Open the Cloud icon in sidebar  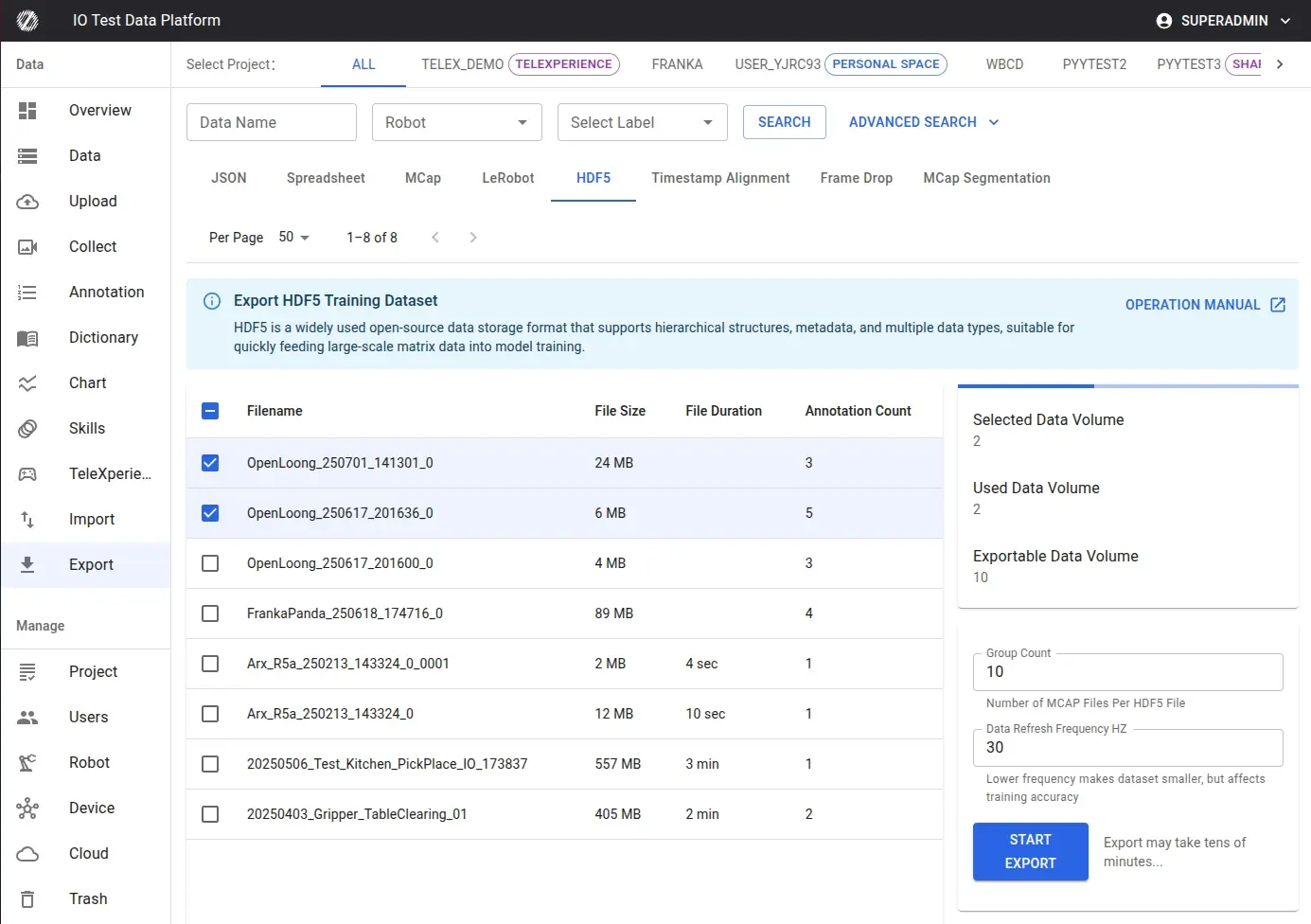pyautogui.click(x=27, y=854)
